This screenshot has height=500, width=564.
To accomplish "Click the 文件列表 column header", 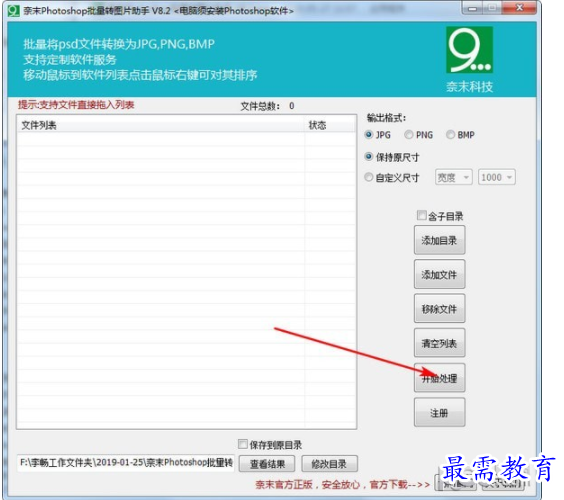I will [x=161, y=125].
